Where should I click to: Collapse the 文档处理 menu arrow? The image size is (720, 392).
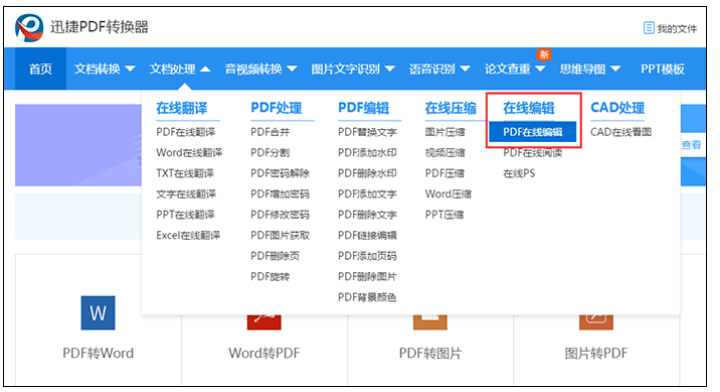click(205, 69)
